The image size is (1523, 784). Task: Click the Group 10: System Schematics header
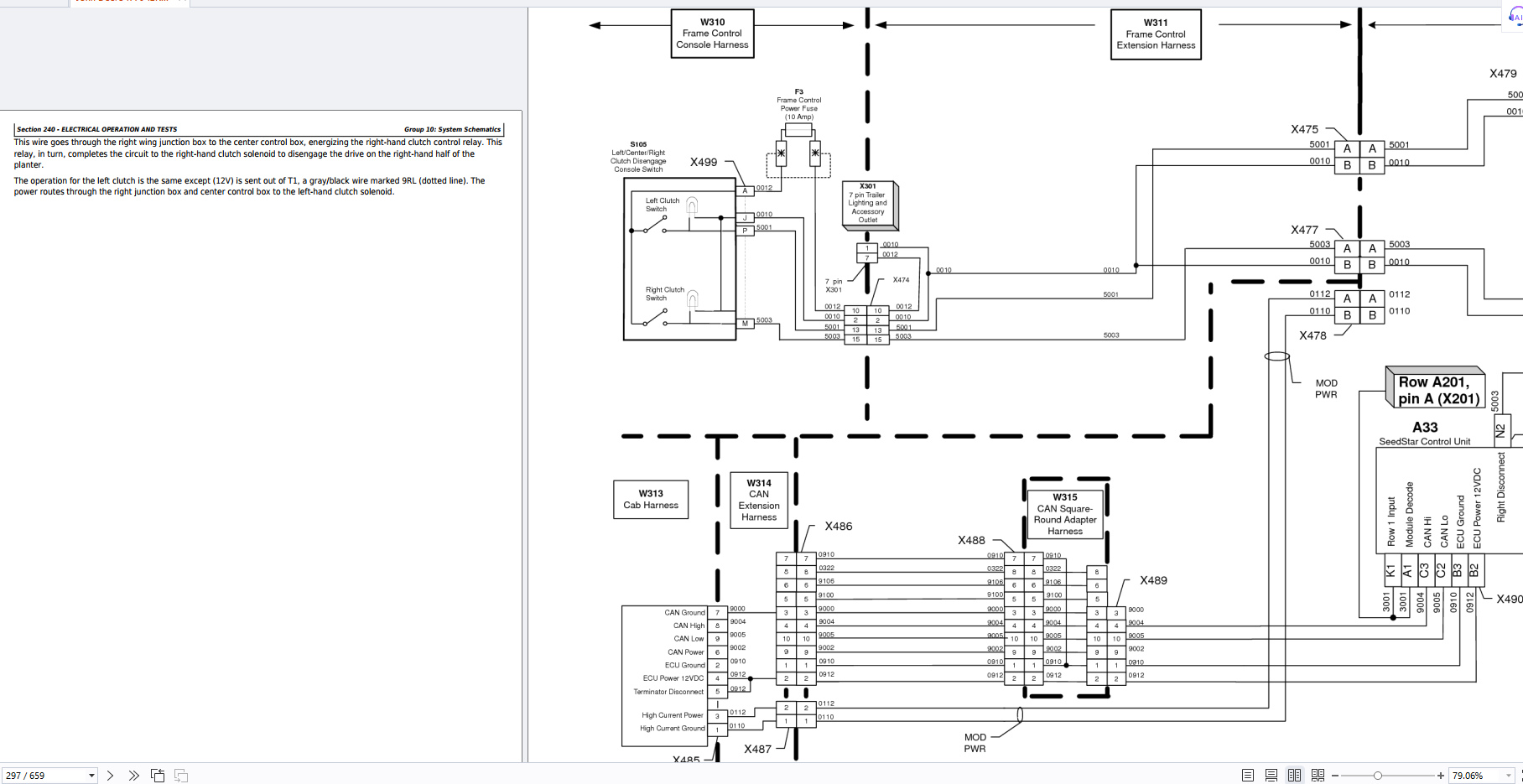(x=452, y=129)
